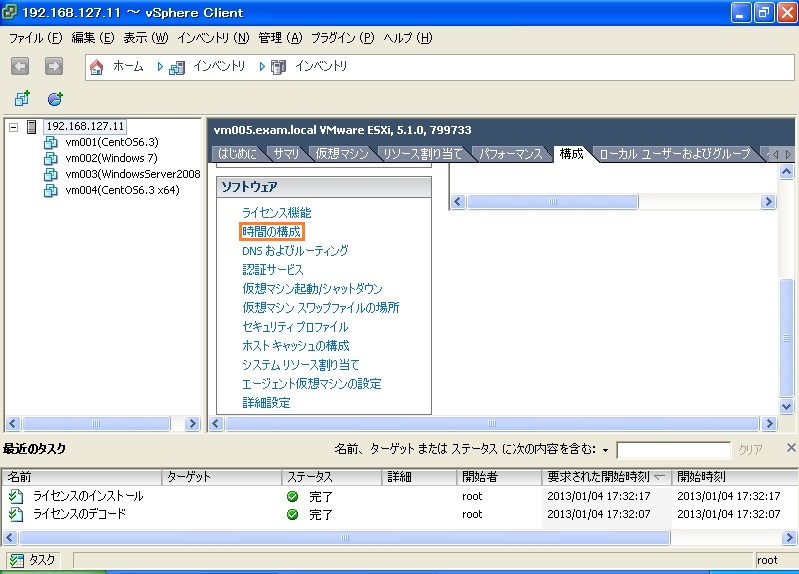Switch to the リソース割り当て tab
The width and height of the screenshot is (799, 574).
(x=422, y=153)
